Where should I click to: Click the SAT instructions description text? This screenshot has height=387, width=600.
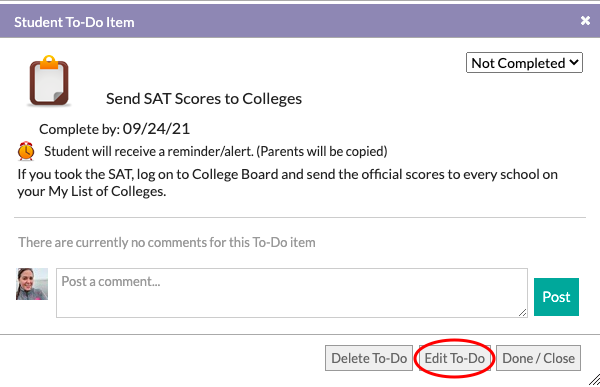287,183
